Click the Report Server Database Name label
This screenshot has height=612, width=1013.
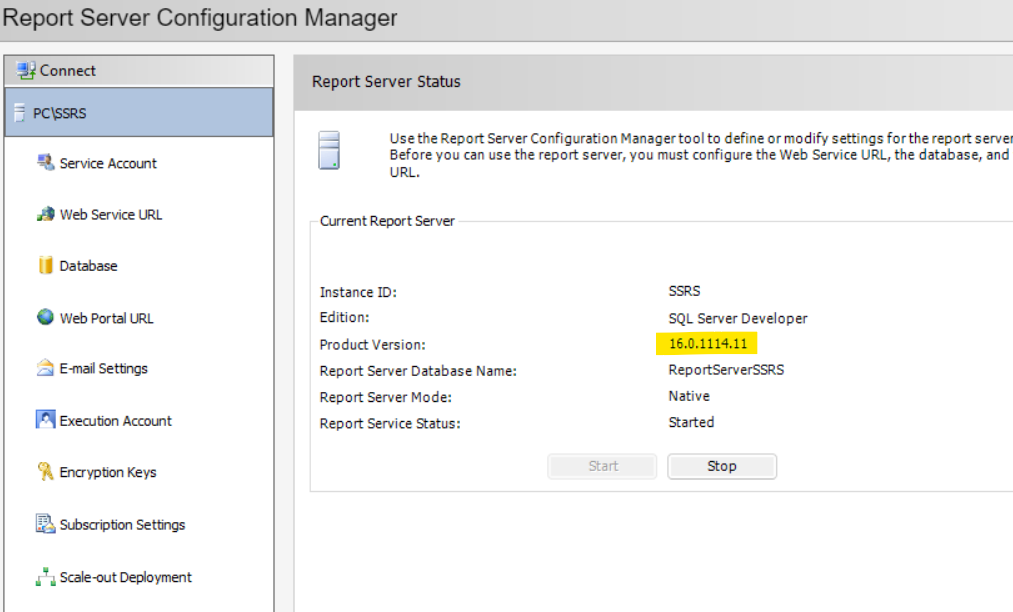click(x=418, y=371)
